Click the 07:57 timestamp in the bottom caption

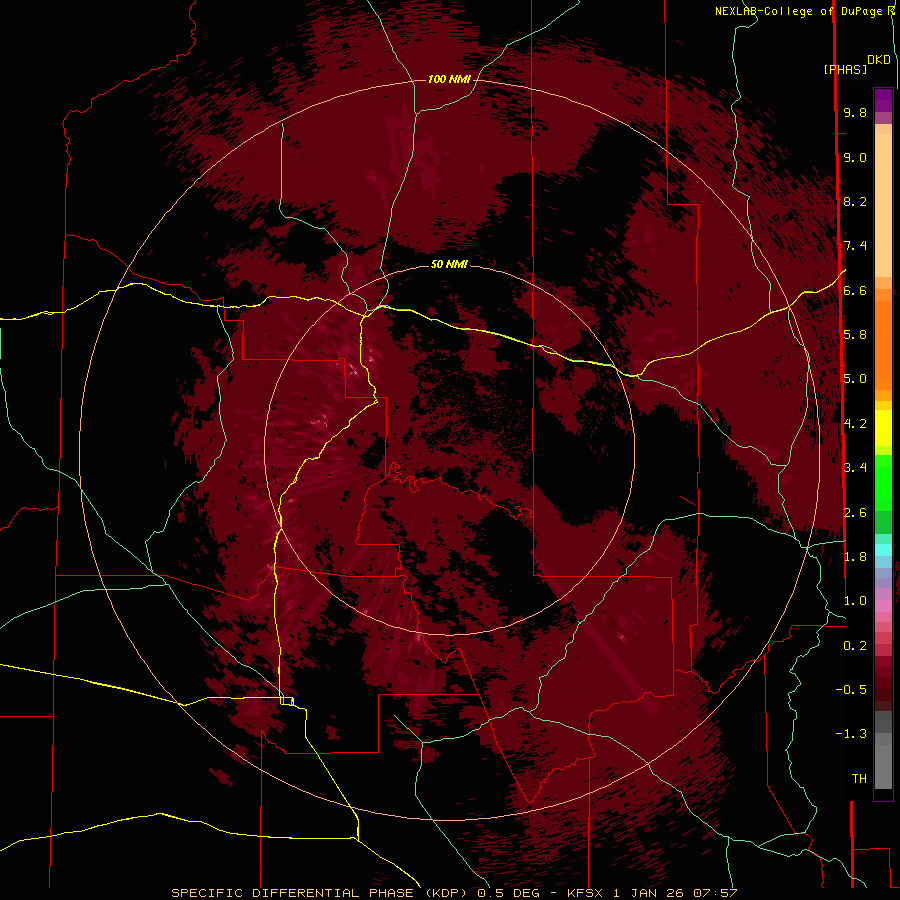715,893
